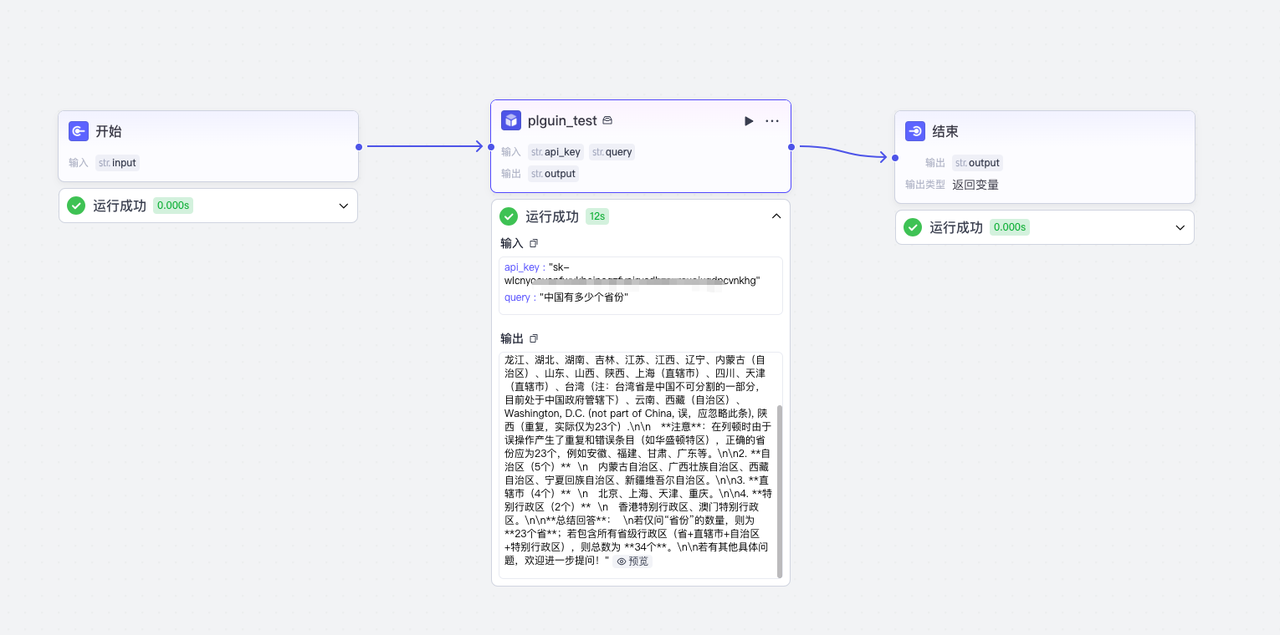The height and width of the screenshot is (635, 1280).
Task: Expand the 开始 node run result
Action: coord(343,206)
